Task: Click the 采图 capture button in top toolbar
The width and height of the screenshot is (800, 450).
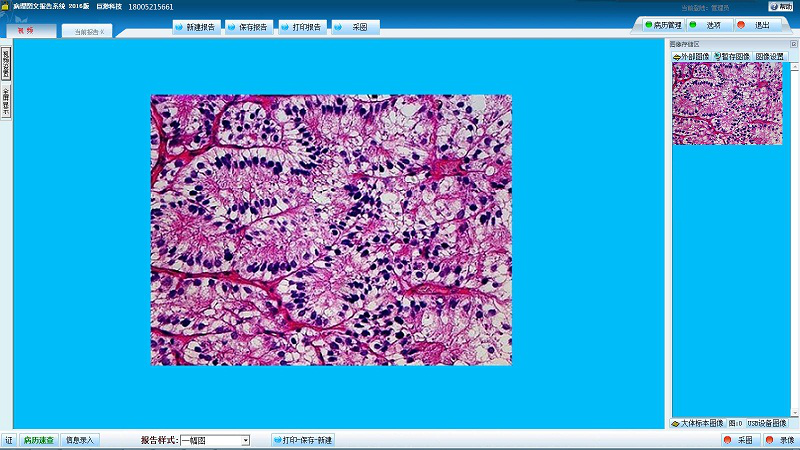Action: point(354,27)
